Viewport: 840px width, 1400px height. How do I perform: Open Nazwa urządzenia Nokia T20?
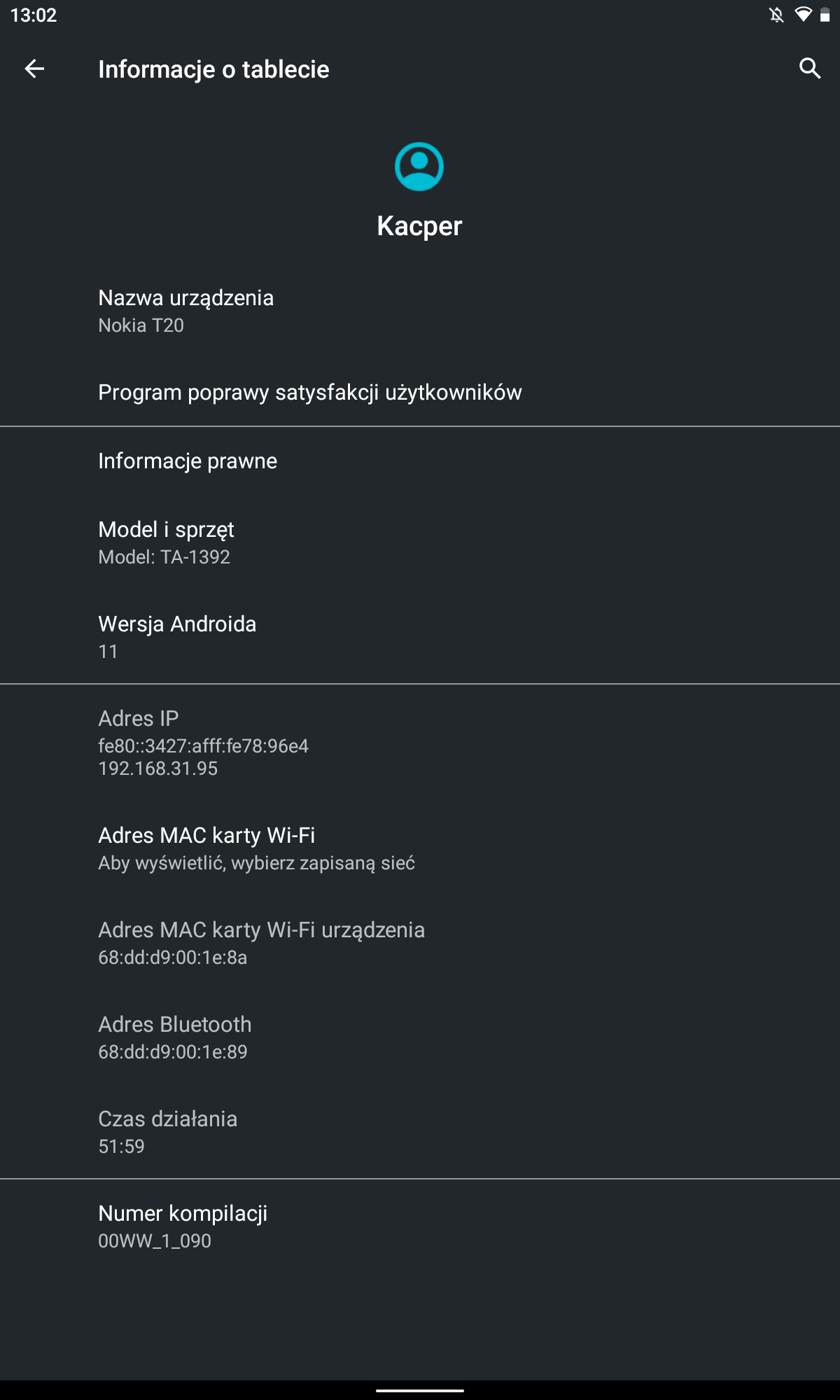click(420, 311)
